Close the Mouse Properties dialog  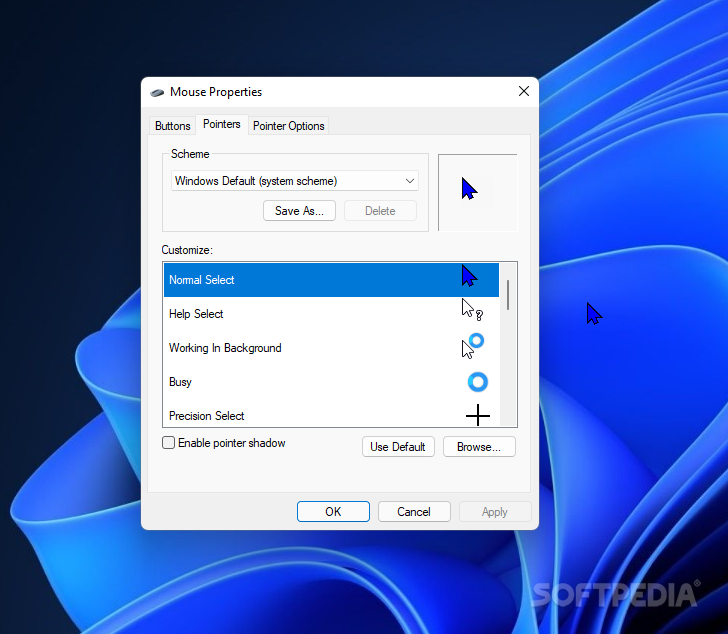pos(524,91)
